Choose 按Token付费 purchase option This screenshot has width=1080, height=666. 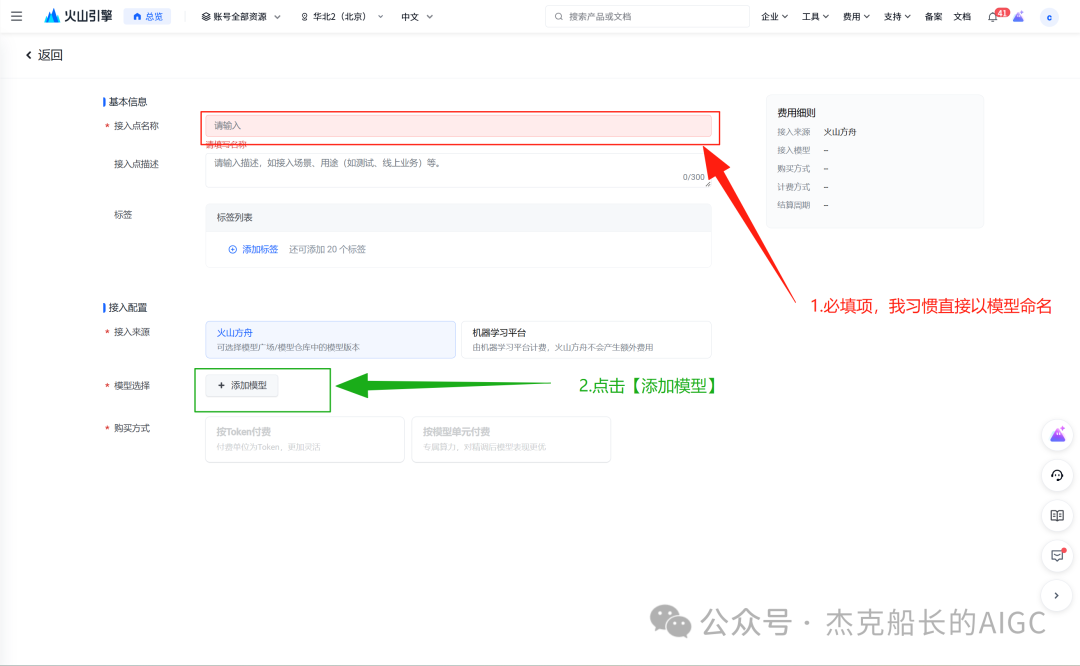(x=304, y=439)
